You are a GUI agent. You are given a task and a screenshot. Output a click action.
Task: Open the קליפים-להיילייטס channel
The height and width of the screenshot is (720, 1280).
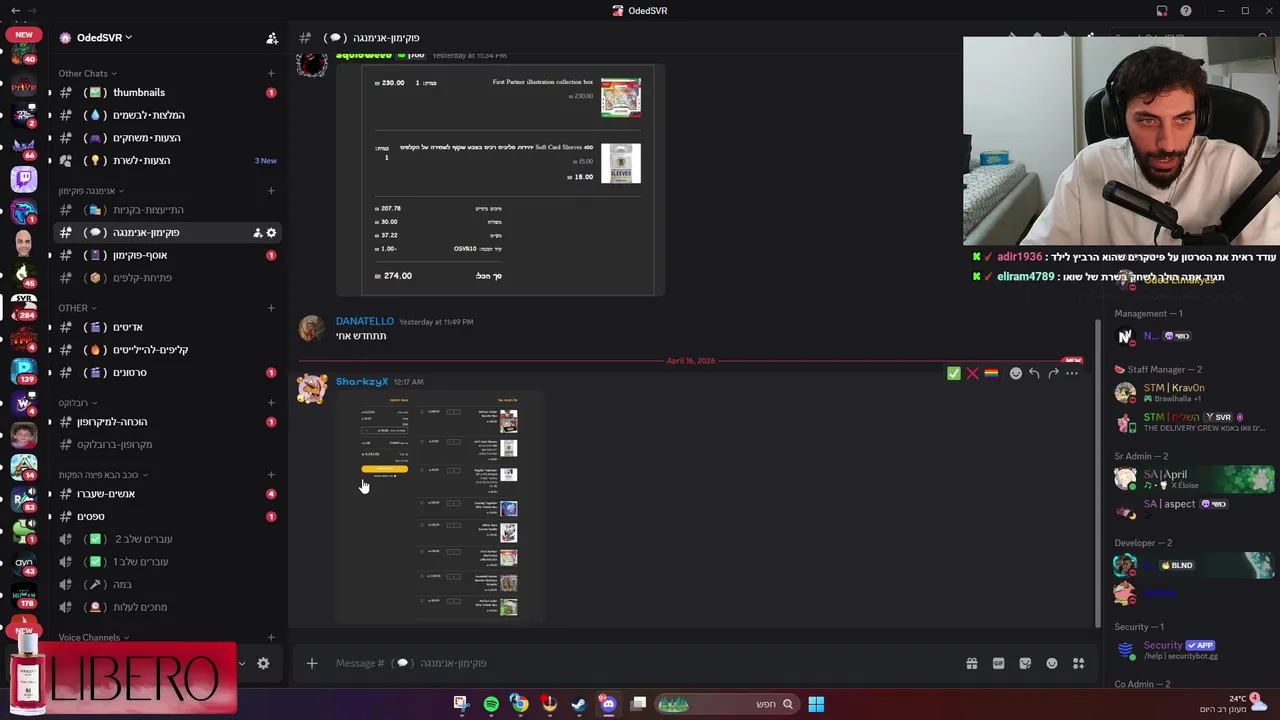pos(167,350)
